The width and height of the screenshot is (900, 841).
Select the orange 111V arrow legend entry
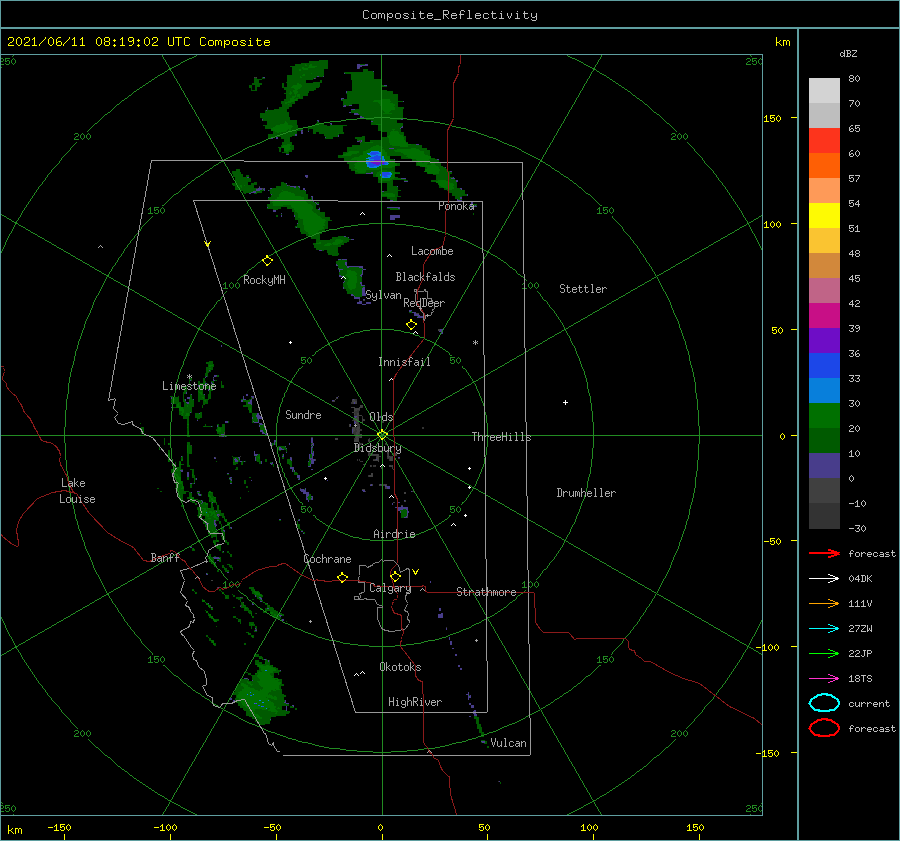(x=824, y=603)
